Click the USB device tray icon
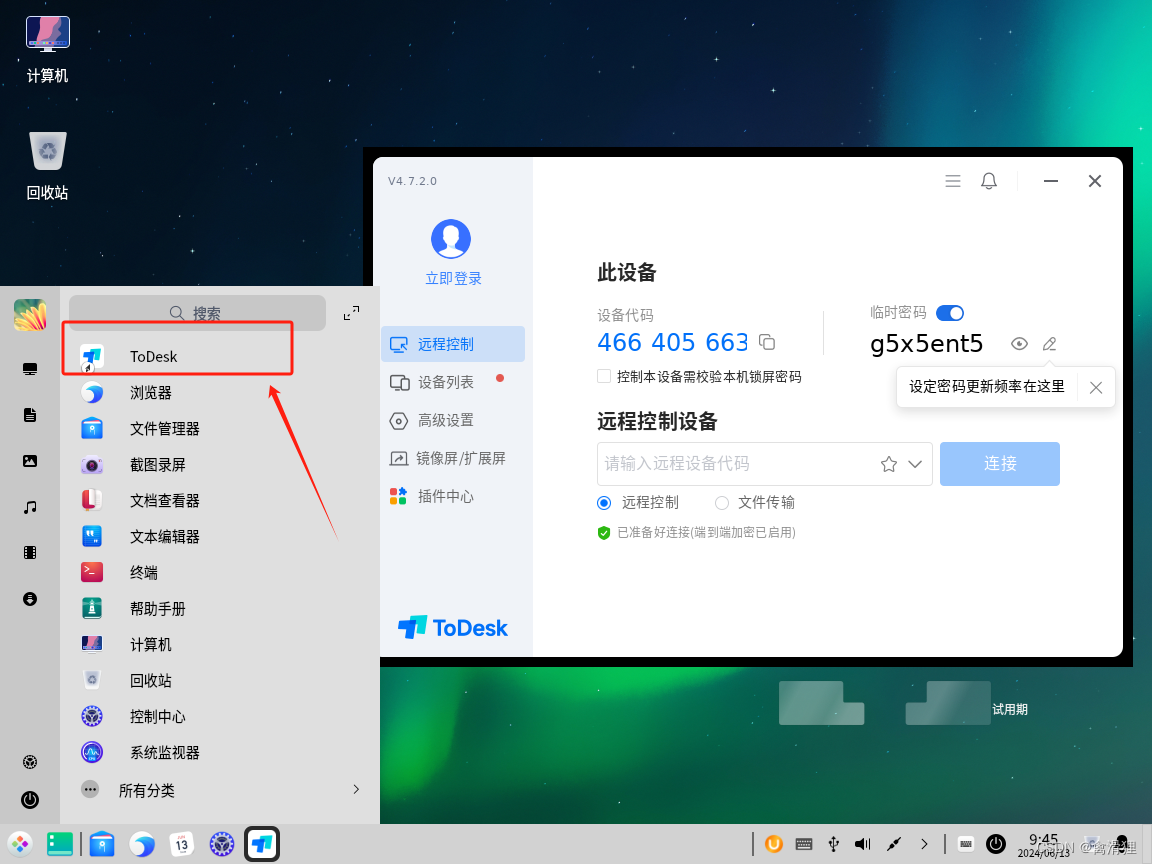 tap(833, 844)
